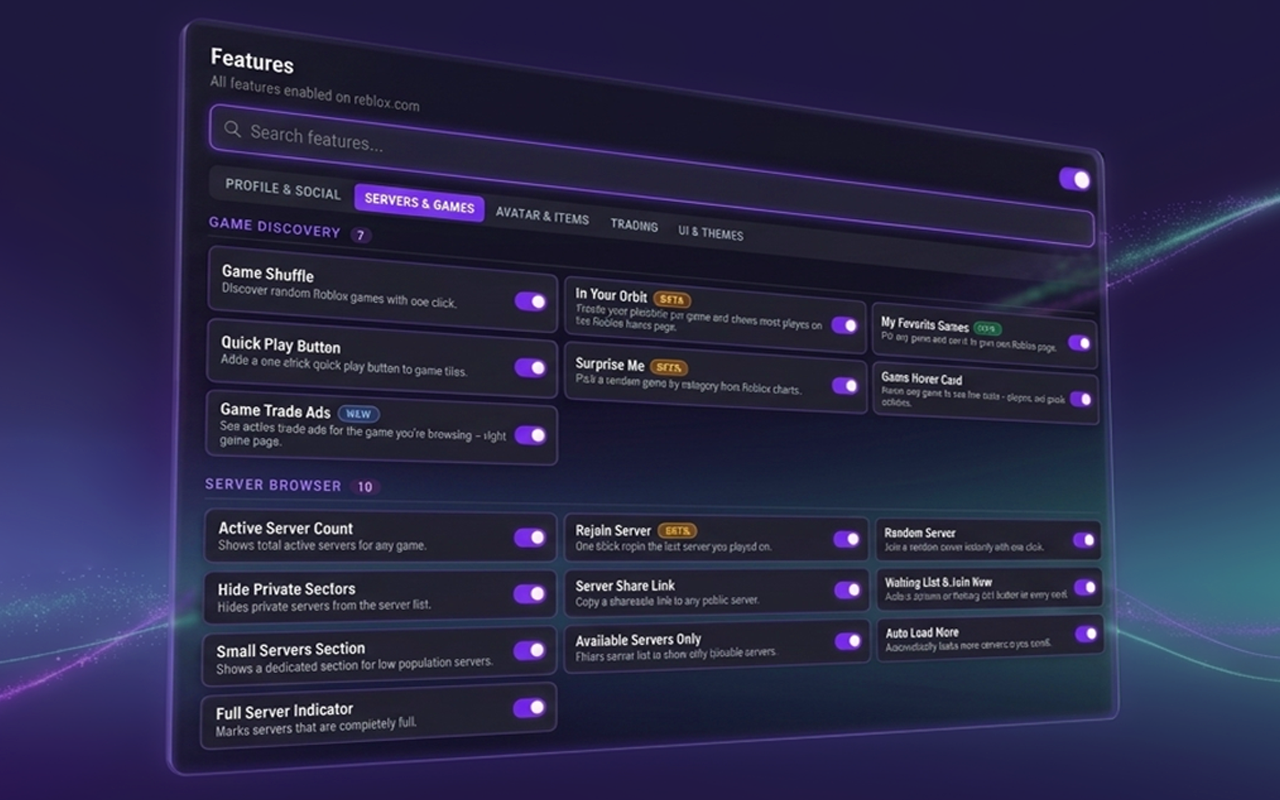Image resolution: width=1280 pixels, height=800 pixels.
Task: Disable the Auto Load More toggle
Action: tap(1086, 634)
